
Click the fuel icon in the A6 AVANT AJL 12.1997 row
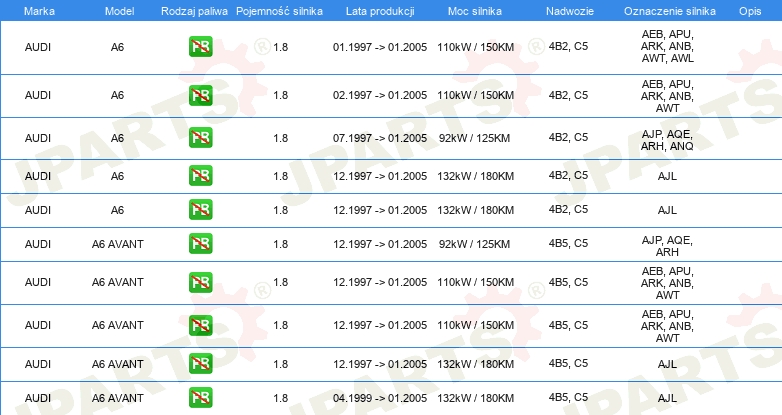click(200, 364)
